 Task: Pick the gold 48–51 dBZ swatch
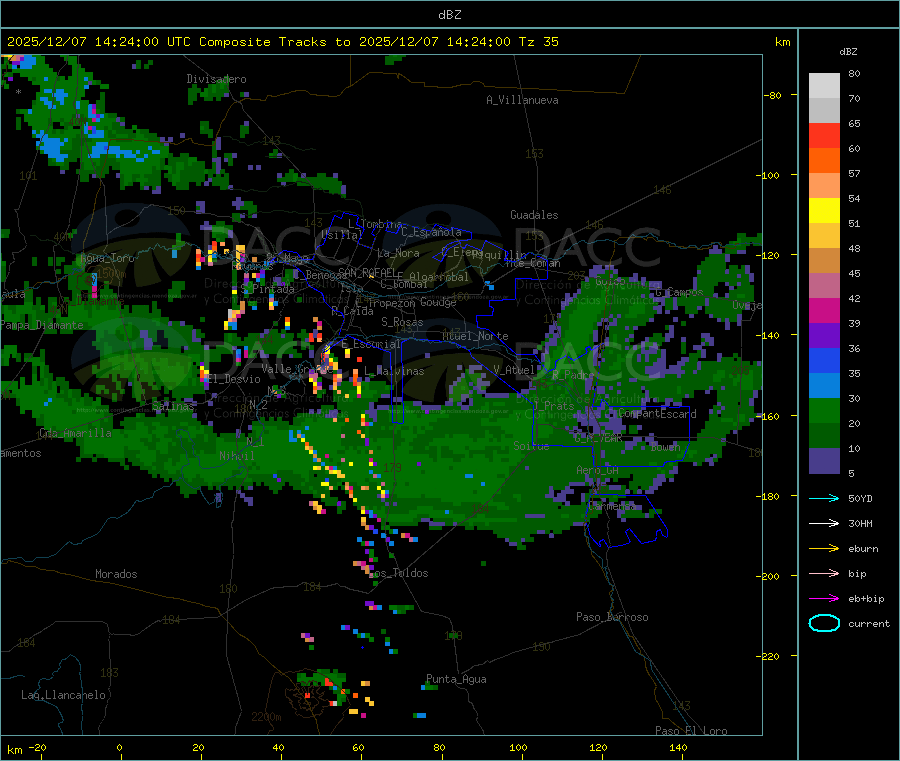tap(824, 236)
